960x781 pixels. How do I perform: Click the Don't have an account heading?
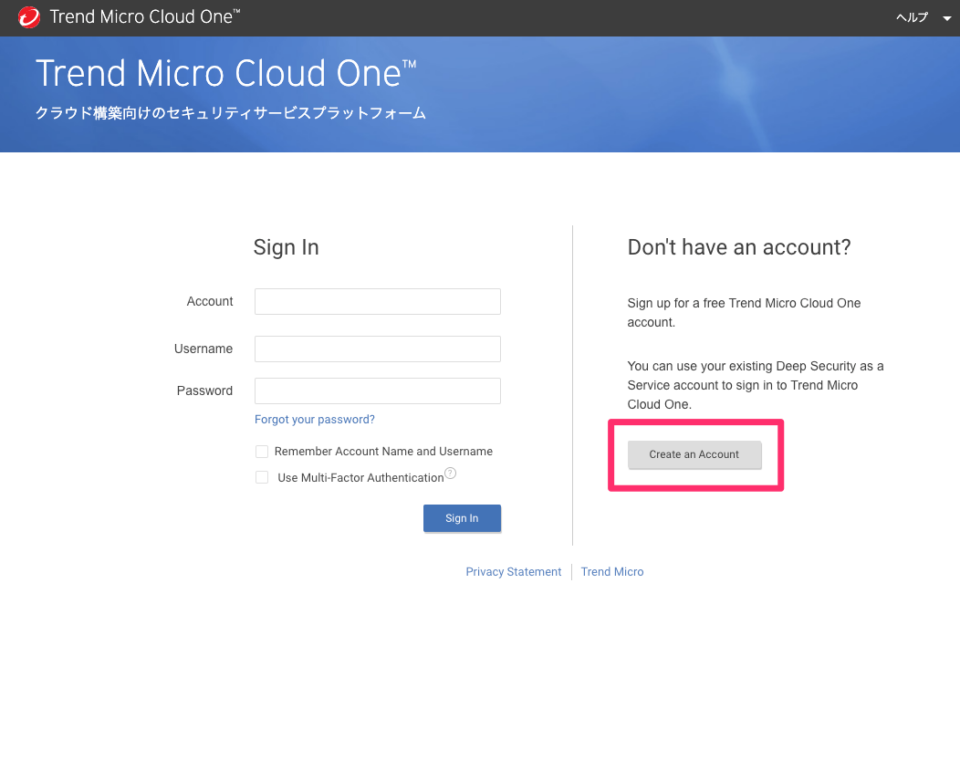(739, 247)
